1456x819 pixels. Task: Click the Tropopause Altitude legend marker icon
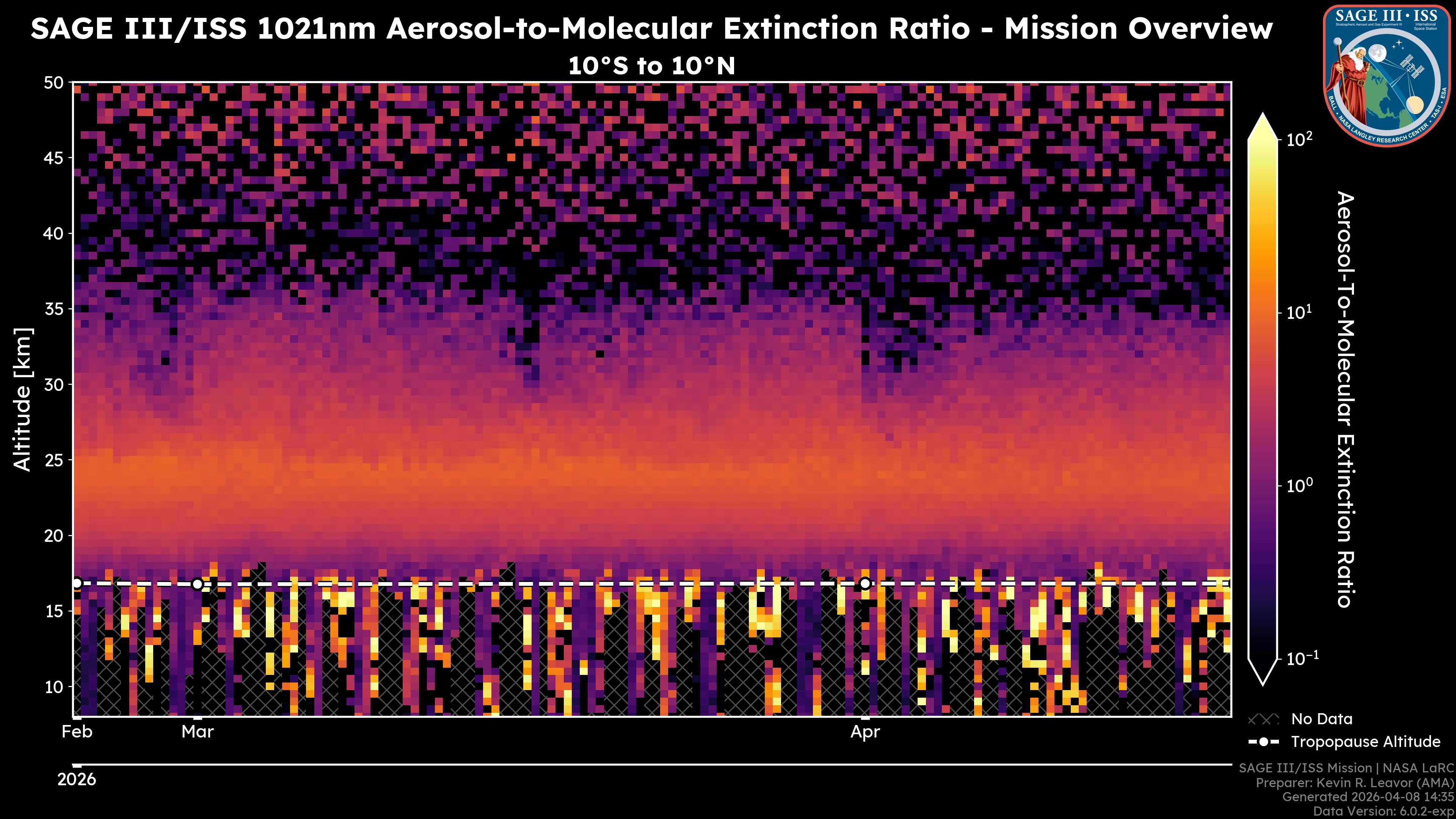pyautogui.click(x=1263, y=742)
